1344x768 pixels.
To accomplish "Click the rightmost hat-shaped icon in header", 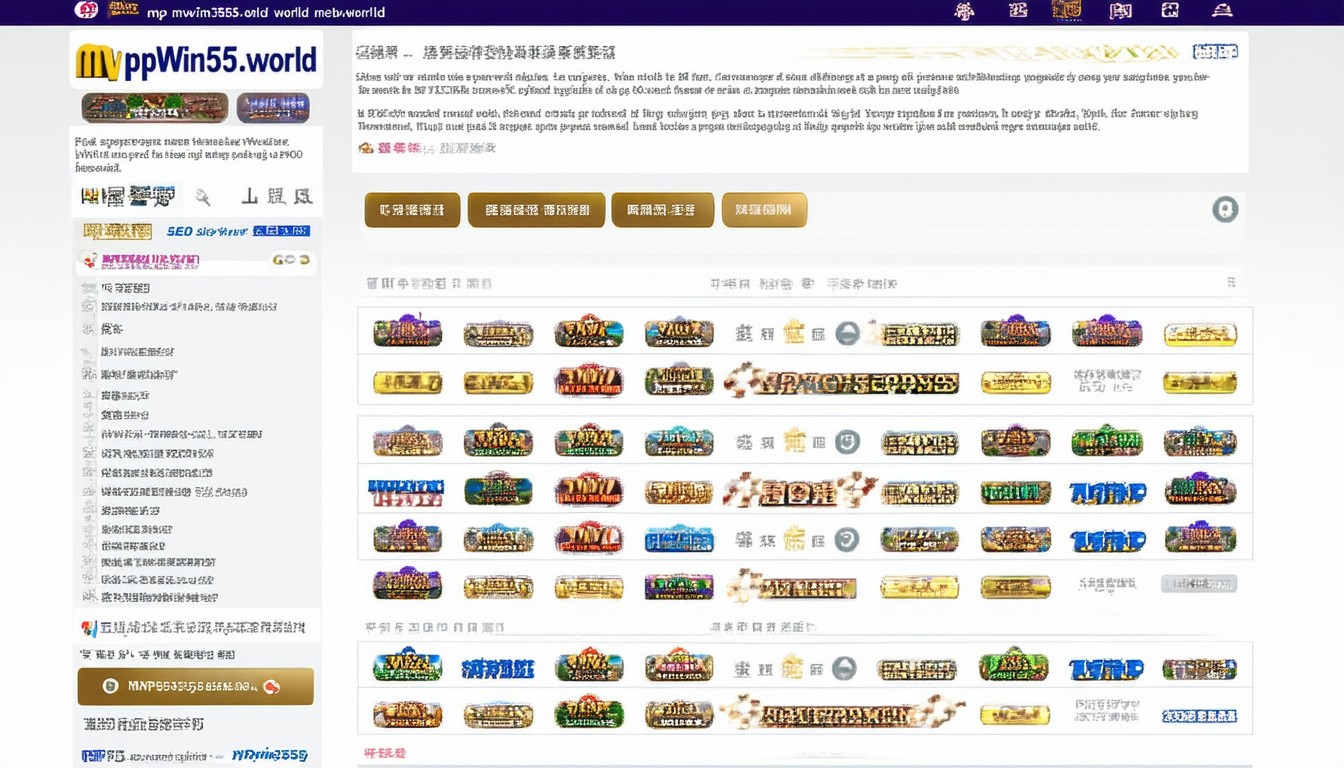I will pos(1222,11).
